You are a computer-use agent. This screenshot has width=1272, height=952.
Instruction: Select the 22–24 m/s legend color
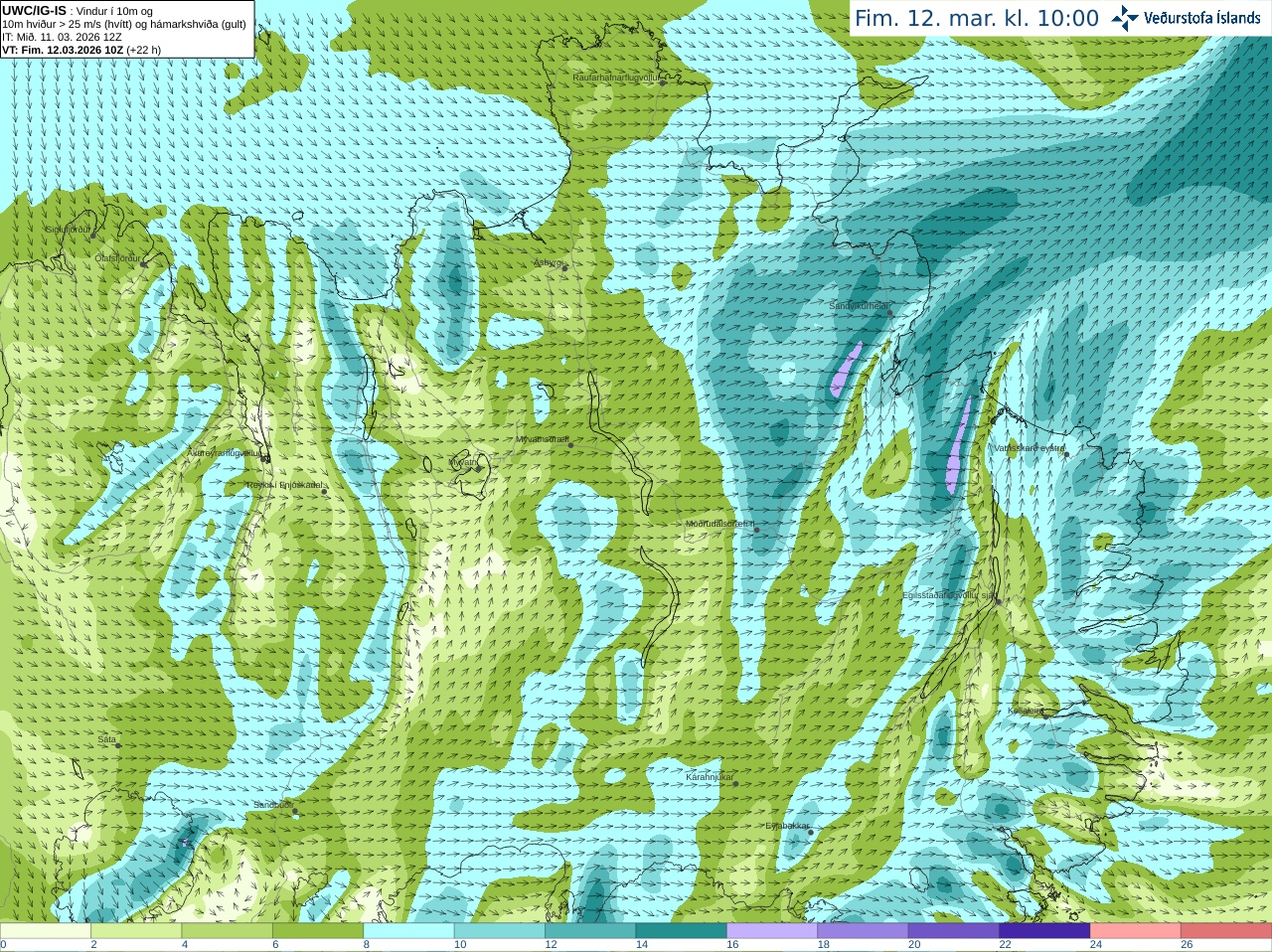tap(1045, 931)
